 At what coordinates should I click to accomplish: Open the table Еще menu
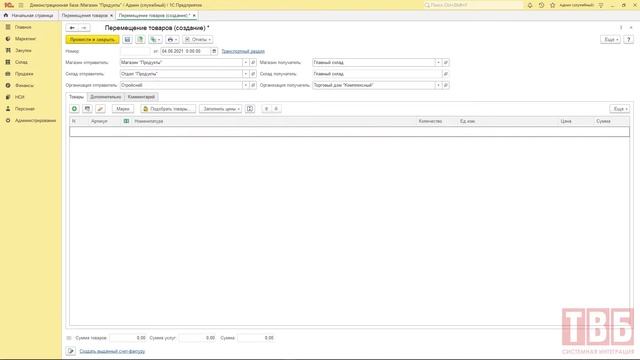tap(620, 109)
